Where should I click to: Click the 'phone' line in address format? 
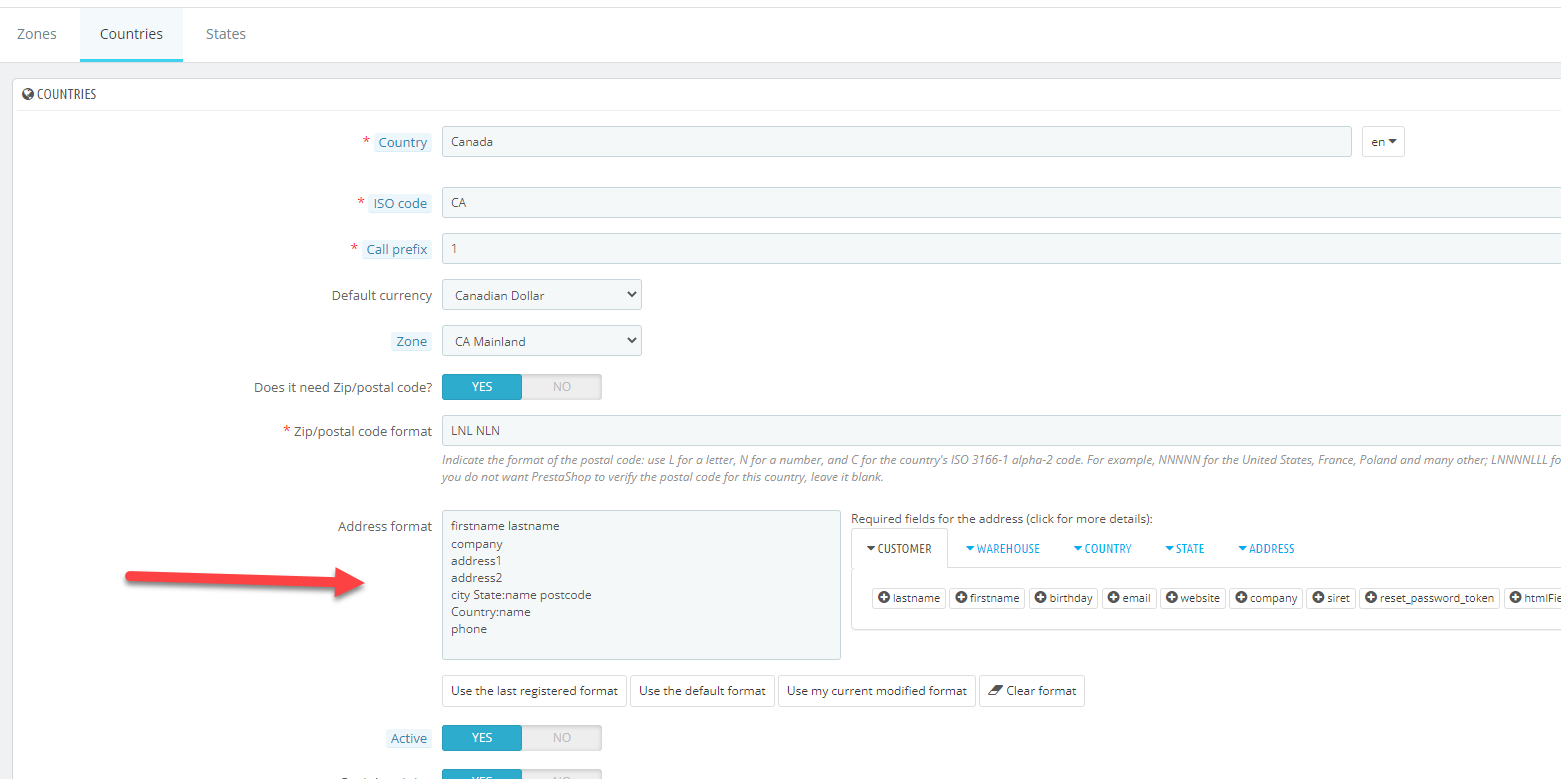[469, 629]
